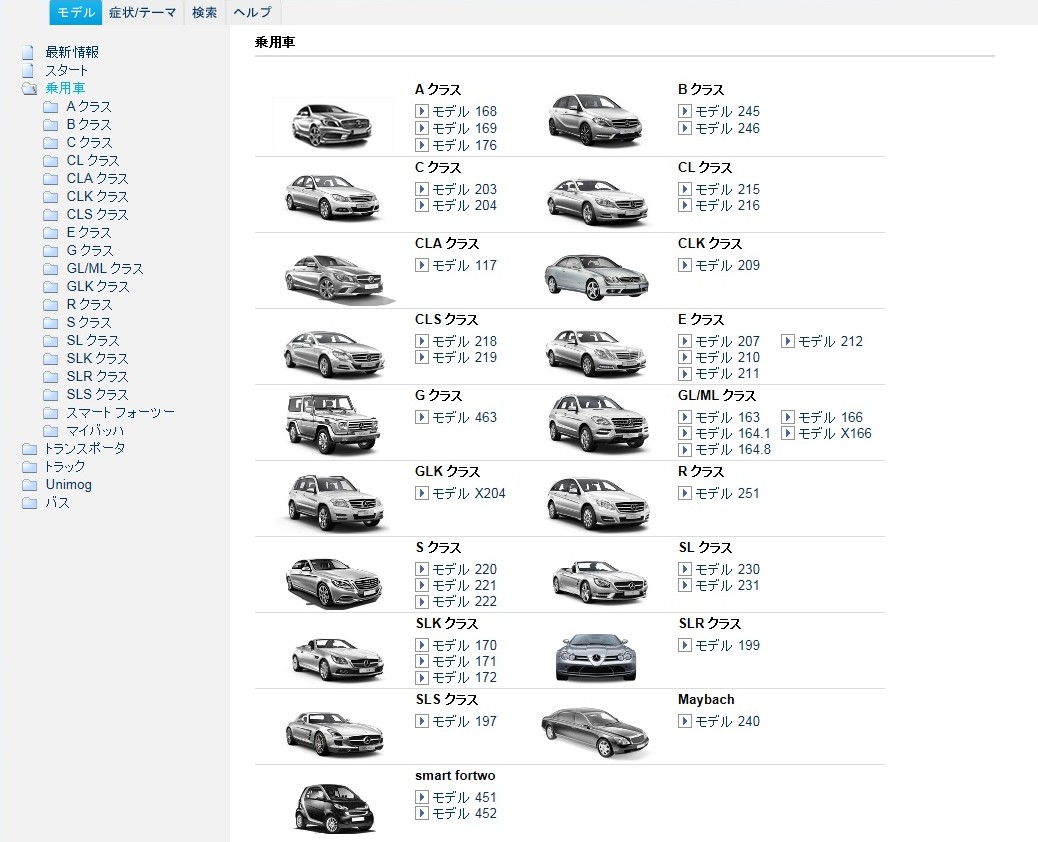
Task: Expand the トランスポータ folder
Action: (29, 449)
